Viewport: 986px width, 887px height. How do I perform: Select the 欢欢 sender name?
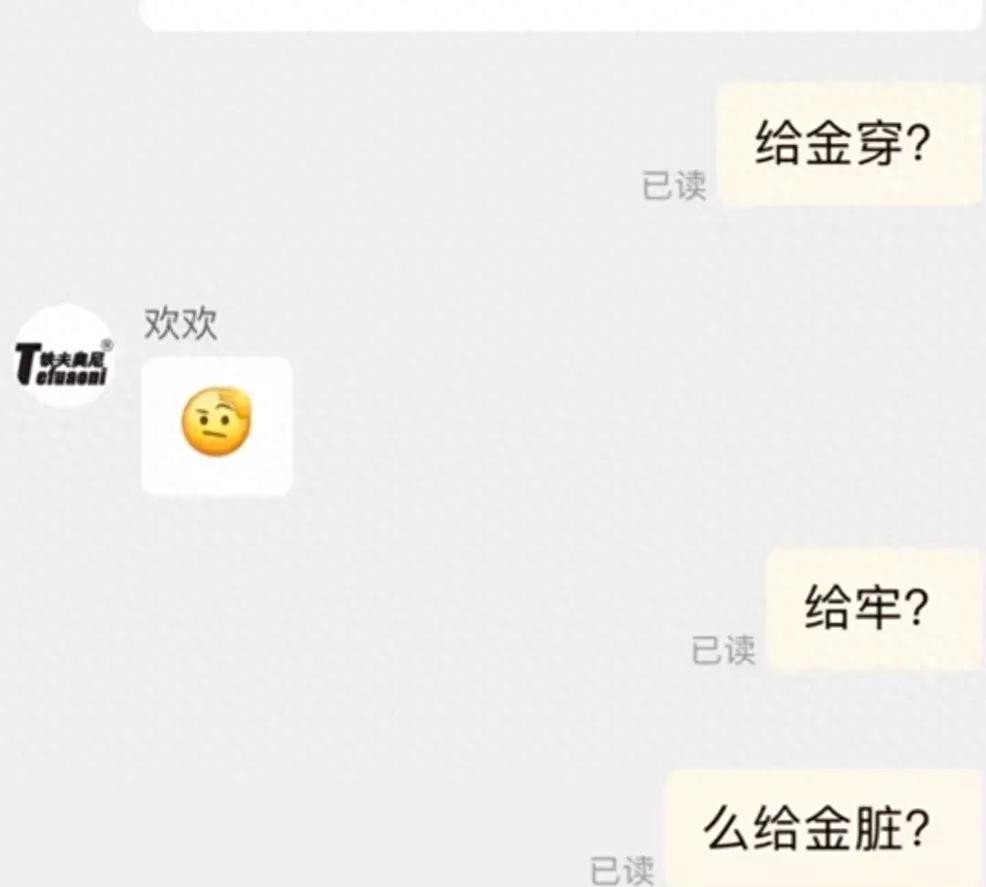(180, 324)
